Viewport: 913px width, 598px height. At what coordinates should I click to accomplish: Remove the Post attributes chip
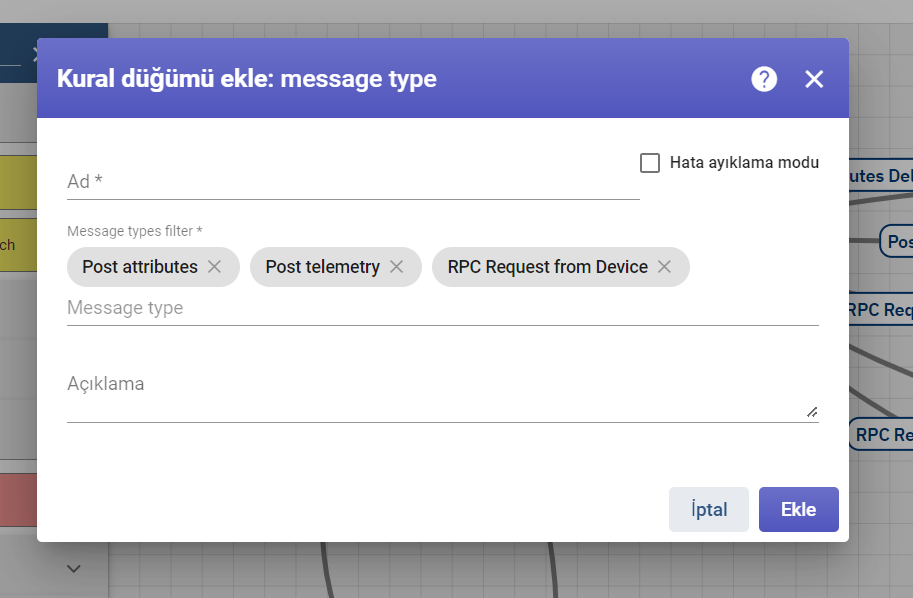(x=214, y=267)
